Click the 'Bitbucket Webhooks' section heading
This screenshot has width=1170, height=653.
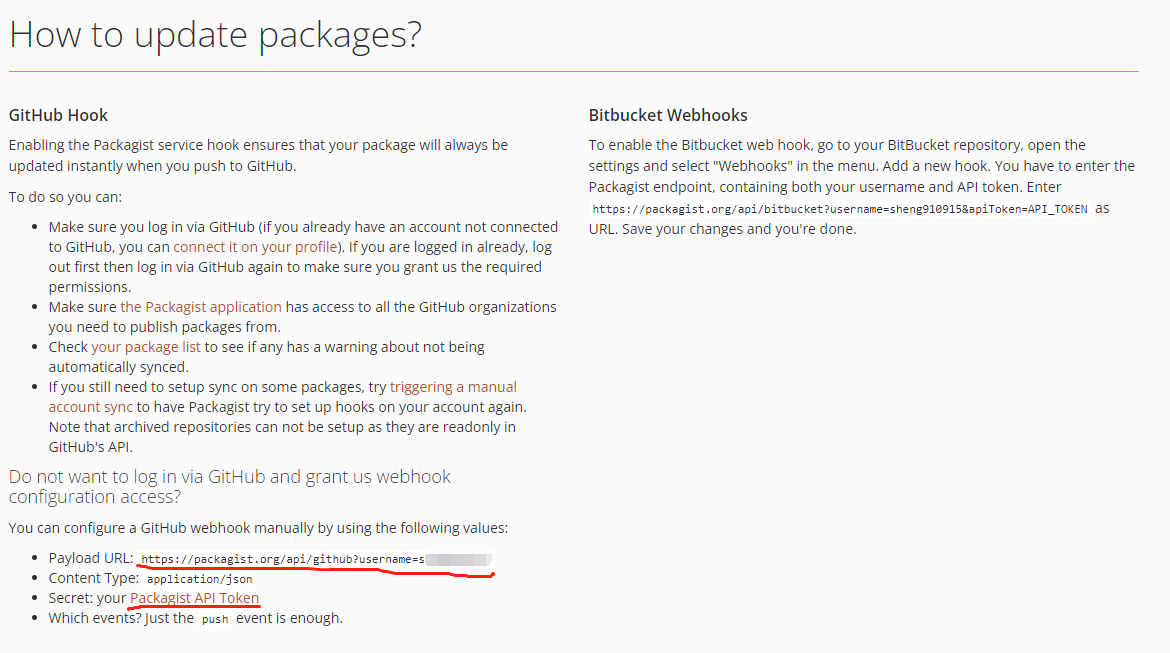(668, 115)
